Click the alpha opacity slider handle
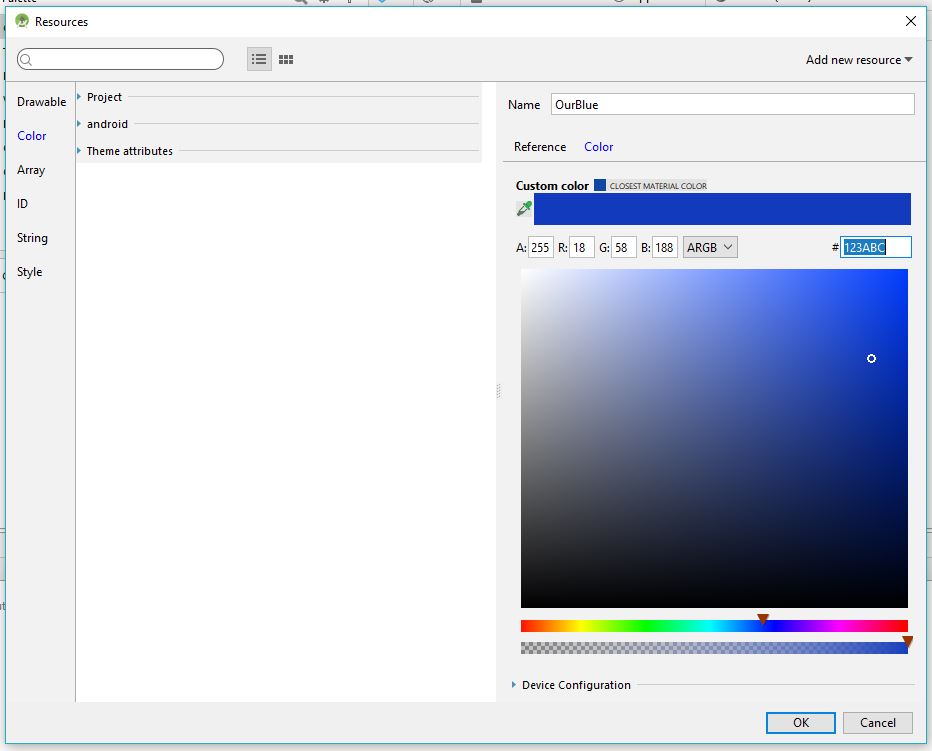The image size is (932, 751). tap(907, 641)
